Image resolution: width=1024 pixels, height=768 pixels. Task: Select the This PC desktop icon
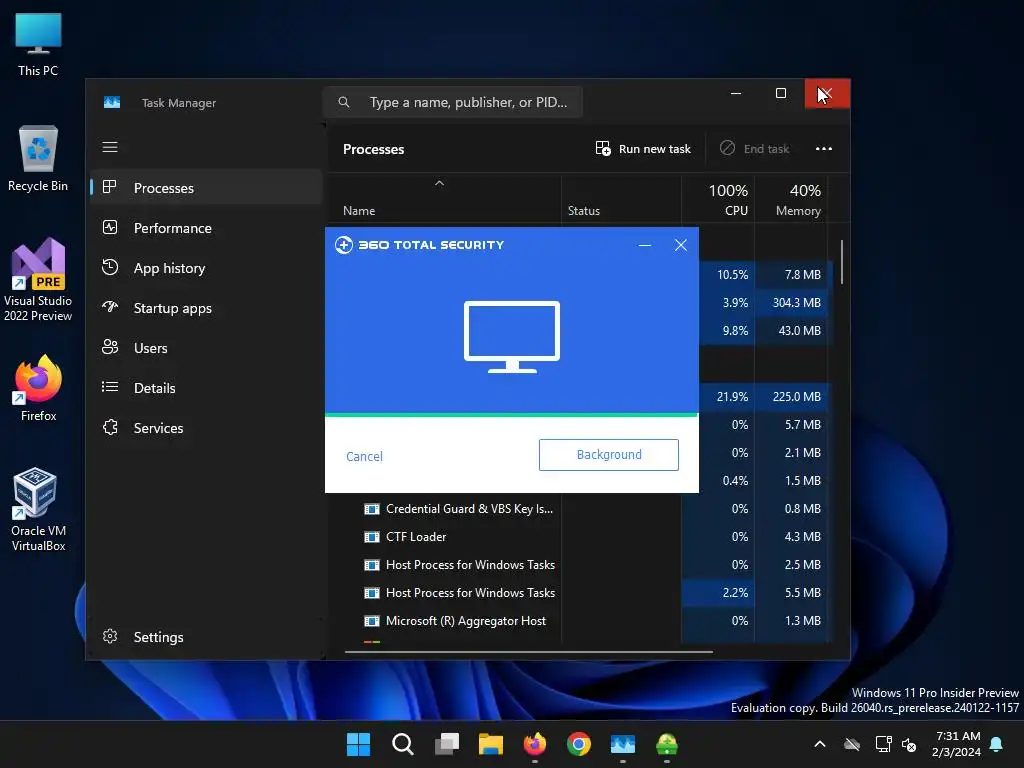pos(38,44)
